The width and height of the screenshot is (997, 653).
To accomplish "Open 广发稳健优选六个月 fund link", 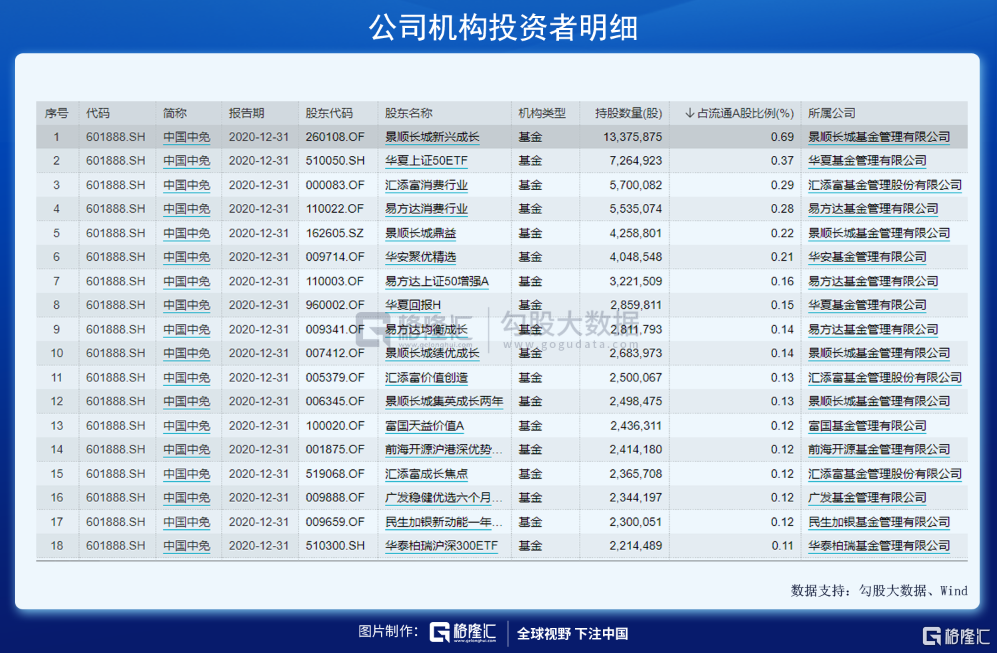I will click(x=444, y=498).
